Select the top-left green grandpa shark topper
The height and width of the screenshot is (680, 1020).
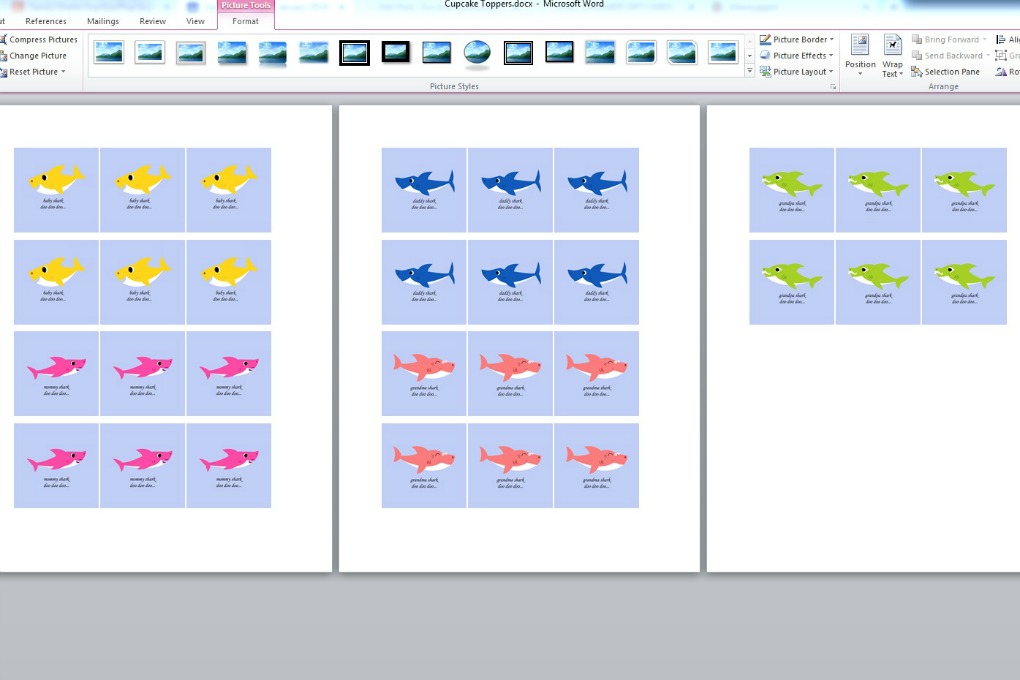pos(792,189)
